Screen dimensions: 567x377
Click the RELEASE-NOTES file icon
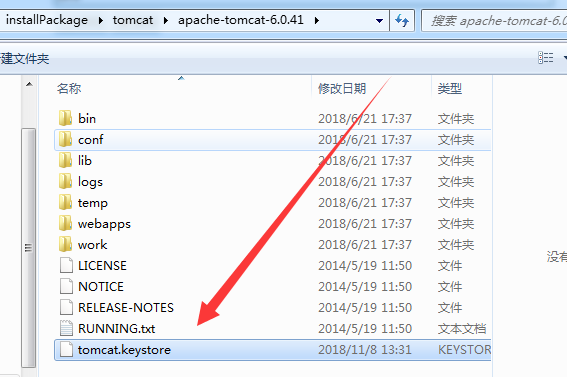pos(66,307)
